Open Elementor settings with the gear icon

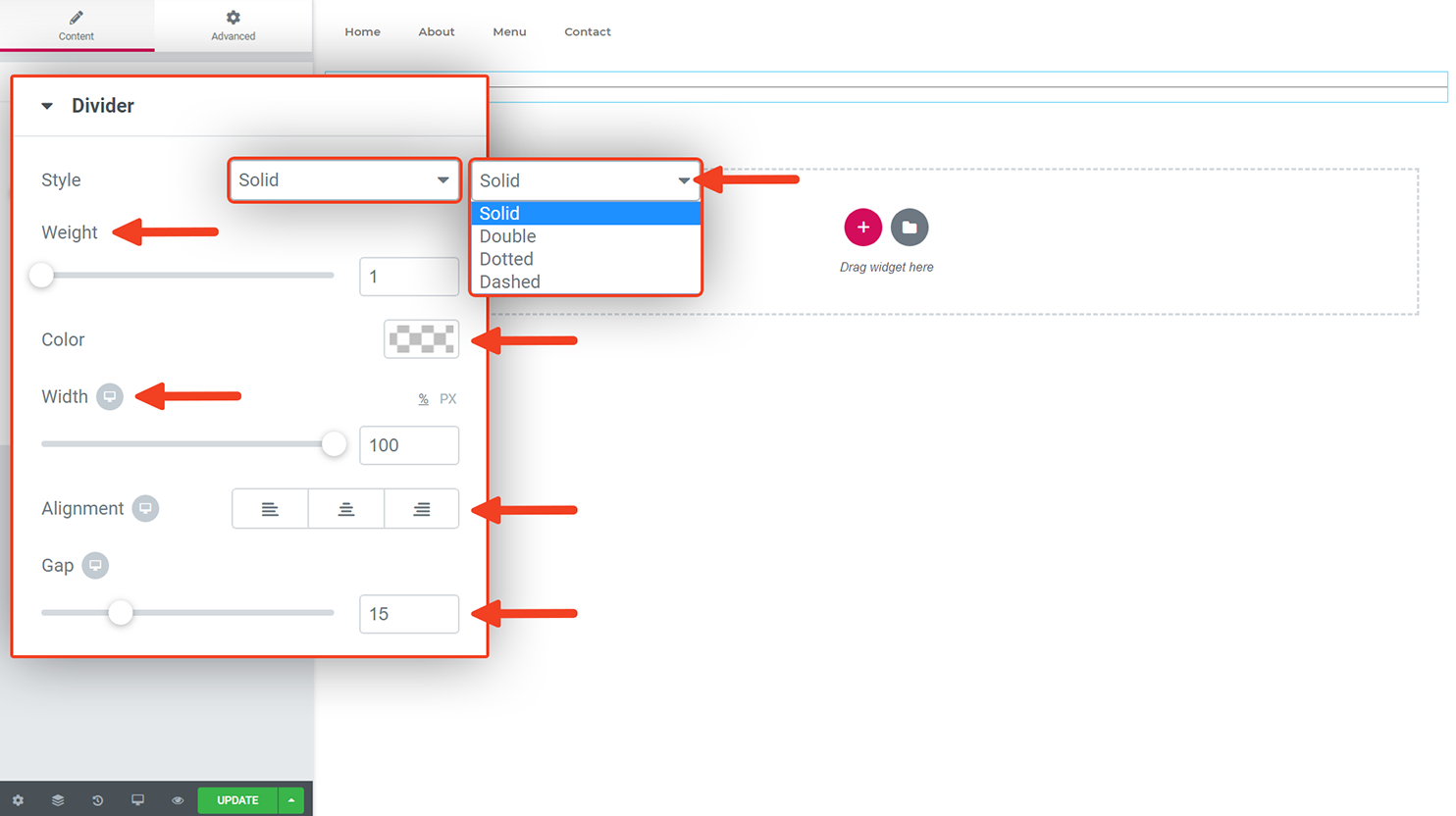tap(17, 799)
